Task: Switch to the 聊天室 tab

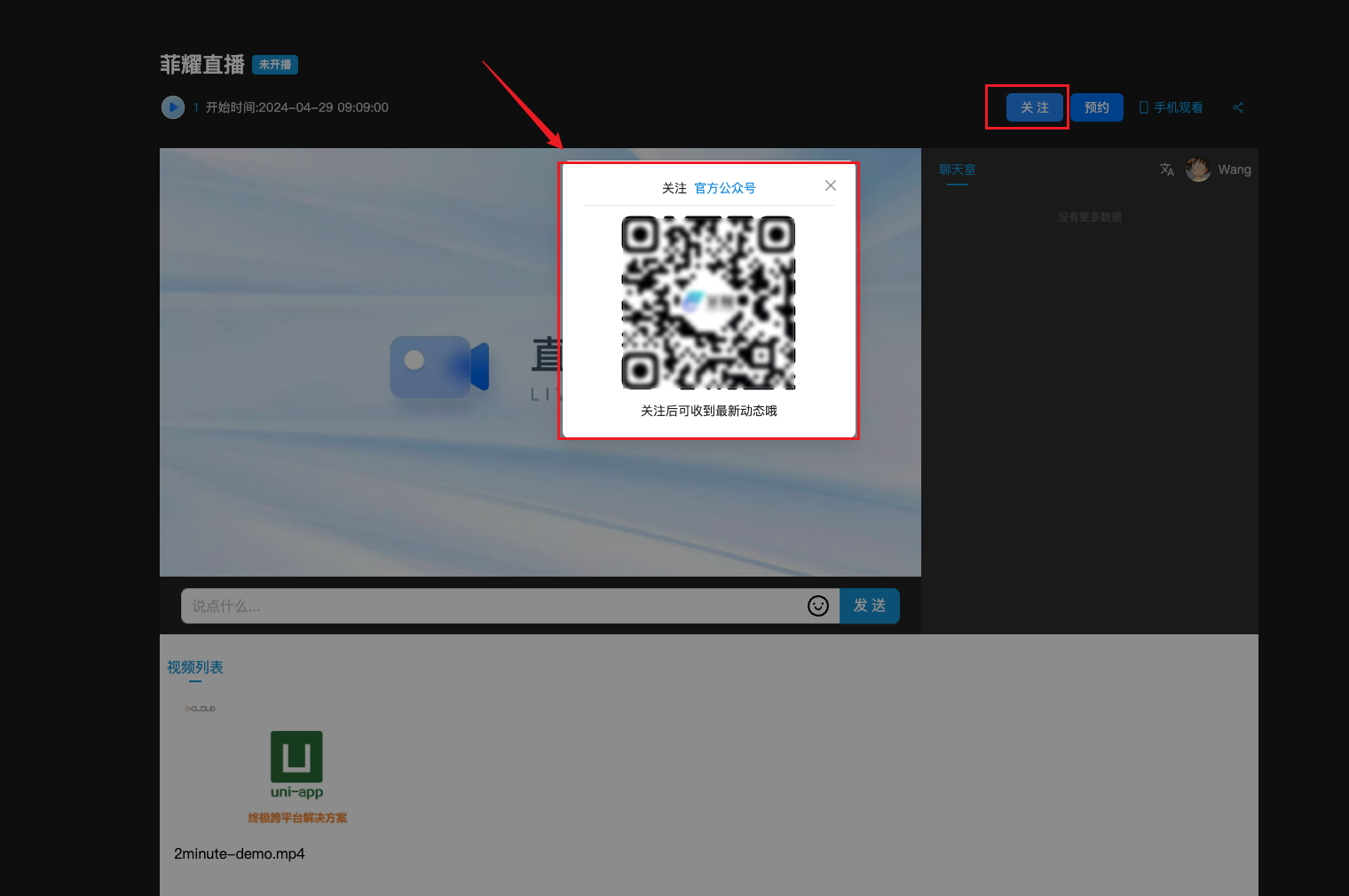Action: pos(957,169)
